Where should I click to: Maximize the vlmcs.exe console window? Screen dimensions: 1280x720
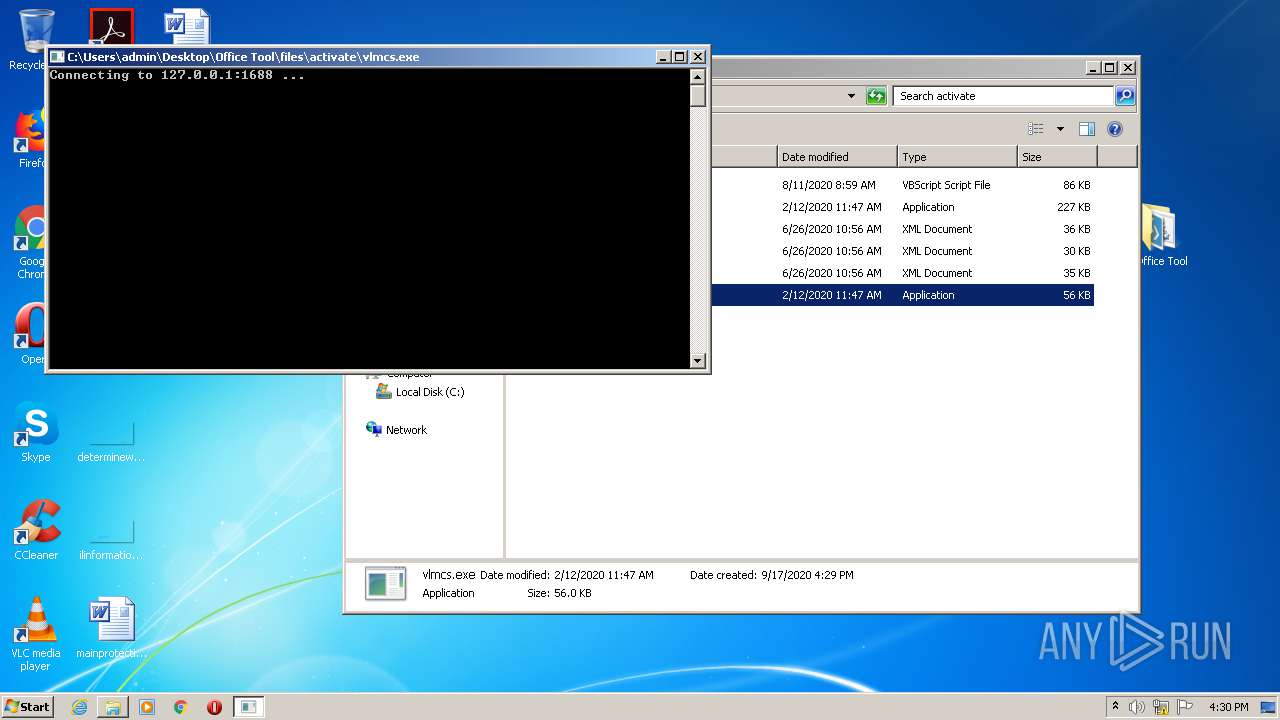(x=680, y=57)
